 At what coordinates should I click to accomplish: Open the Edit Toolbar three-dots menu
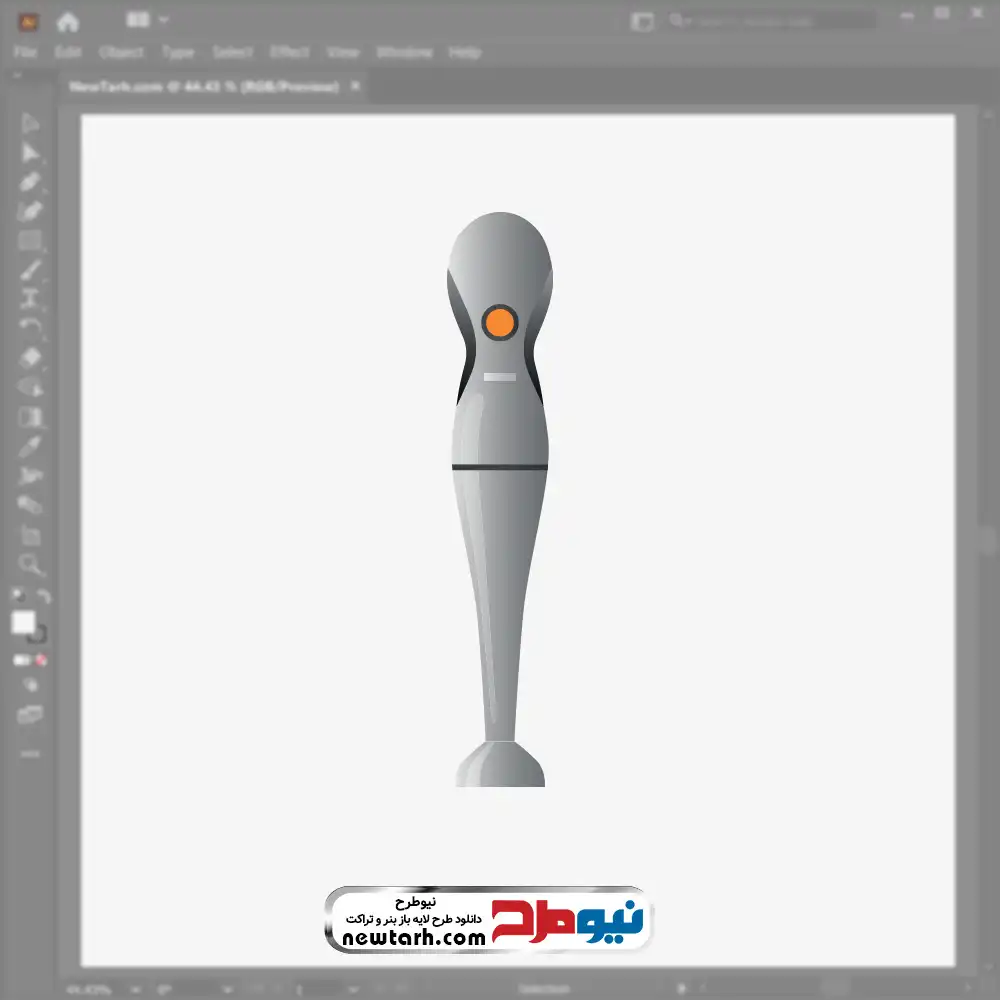tap(30, 753)
